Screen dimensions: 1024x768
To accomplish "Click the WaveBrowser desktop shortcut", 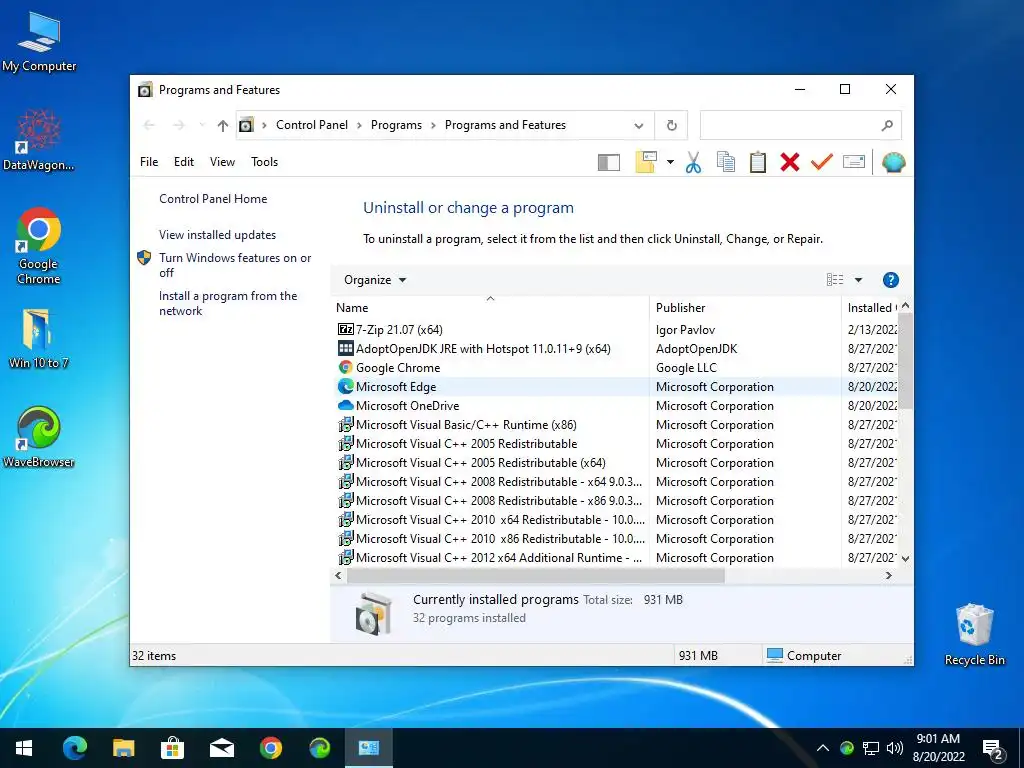I will (39, 436).
